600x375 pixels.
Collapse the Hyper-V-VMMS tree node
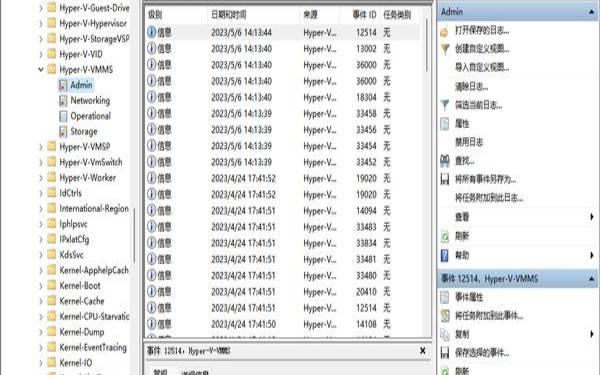(41, 70)
